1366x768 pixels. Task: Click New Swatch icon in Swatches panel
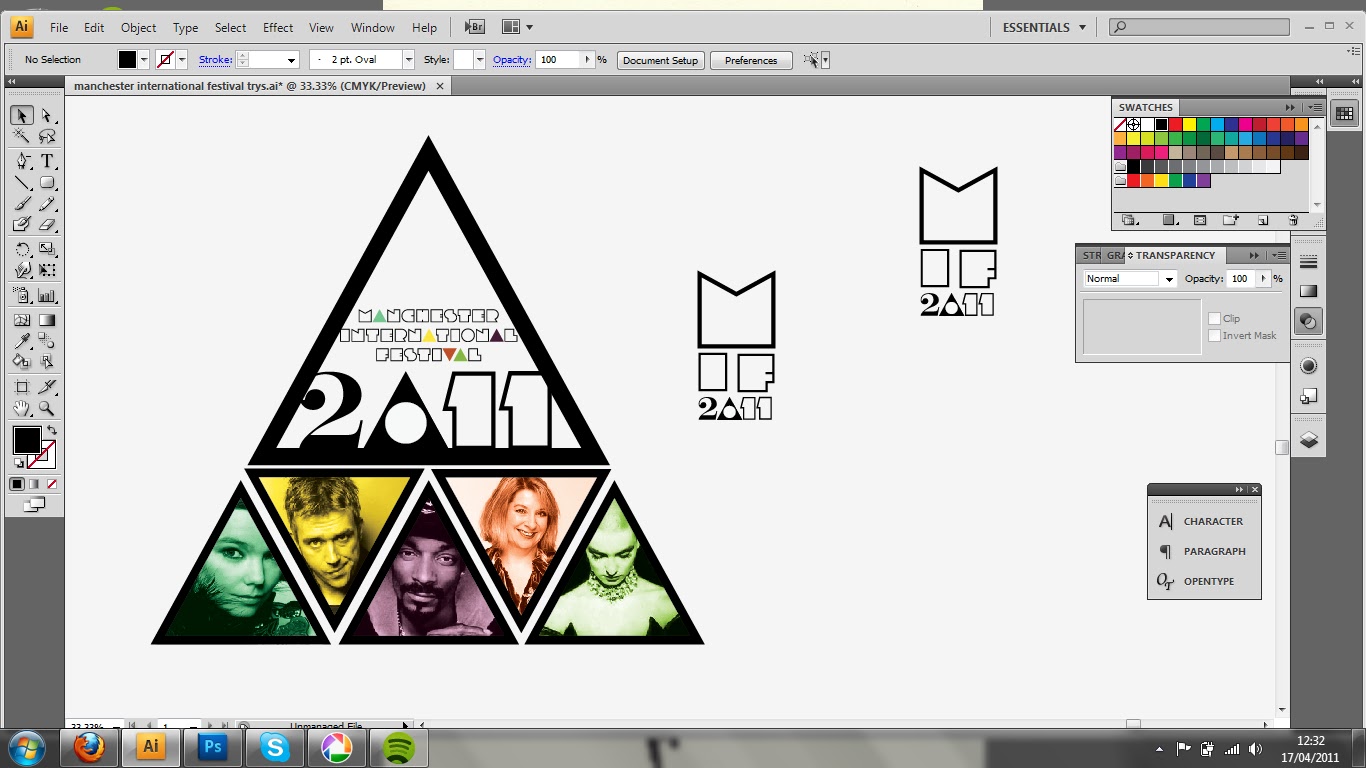point(1262,220)
